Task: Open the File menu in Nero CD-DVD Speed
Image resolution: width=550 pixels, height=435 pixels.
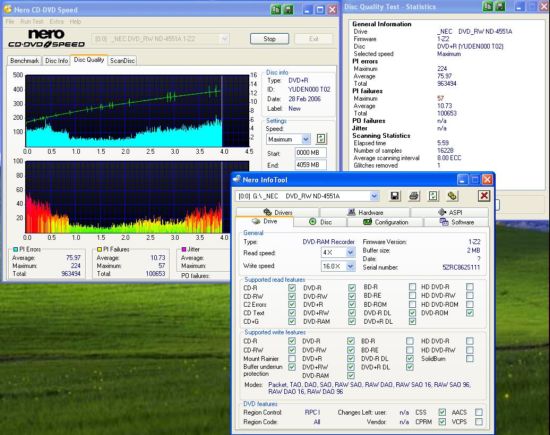Action: [10, 22]
